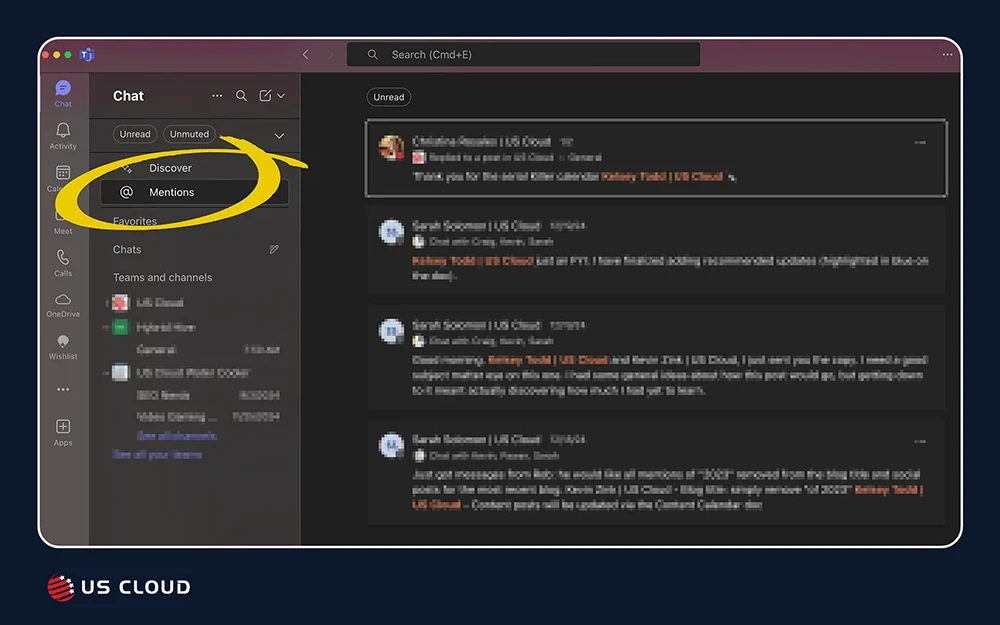Screen dimensions: 1000x625
Task: Click the pencil icon beside Chats
Action: point(274,249)
